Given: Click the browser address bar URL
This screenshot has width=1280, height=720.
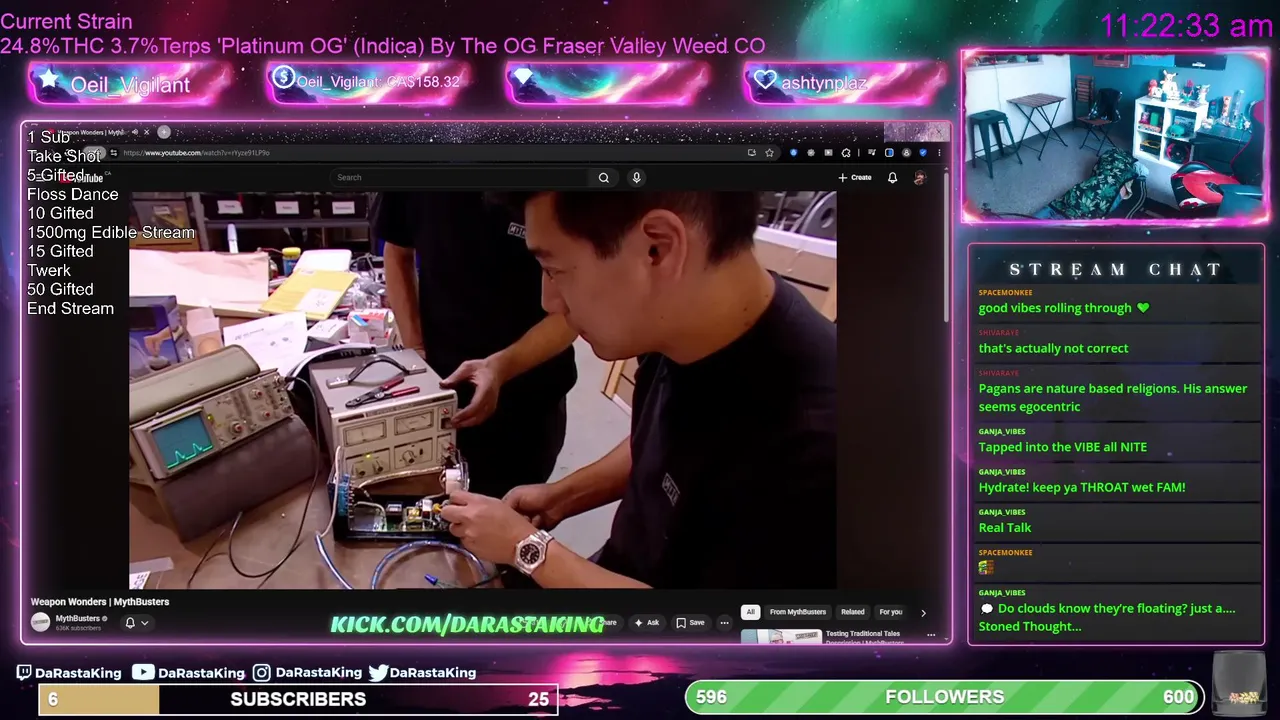Looking at the screenshot, I should pyautogui.click(x=196, y=153).
